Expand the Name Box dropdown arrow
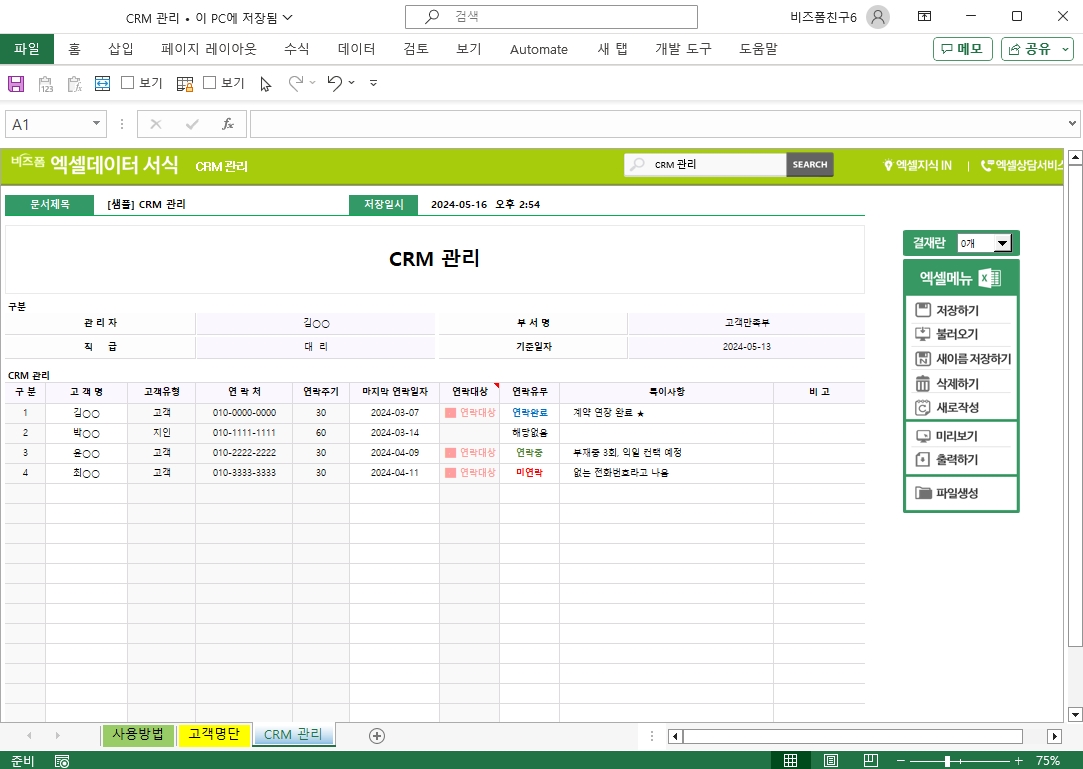The width and height of the screenshot is (1083, 769). point(97,124)
